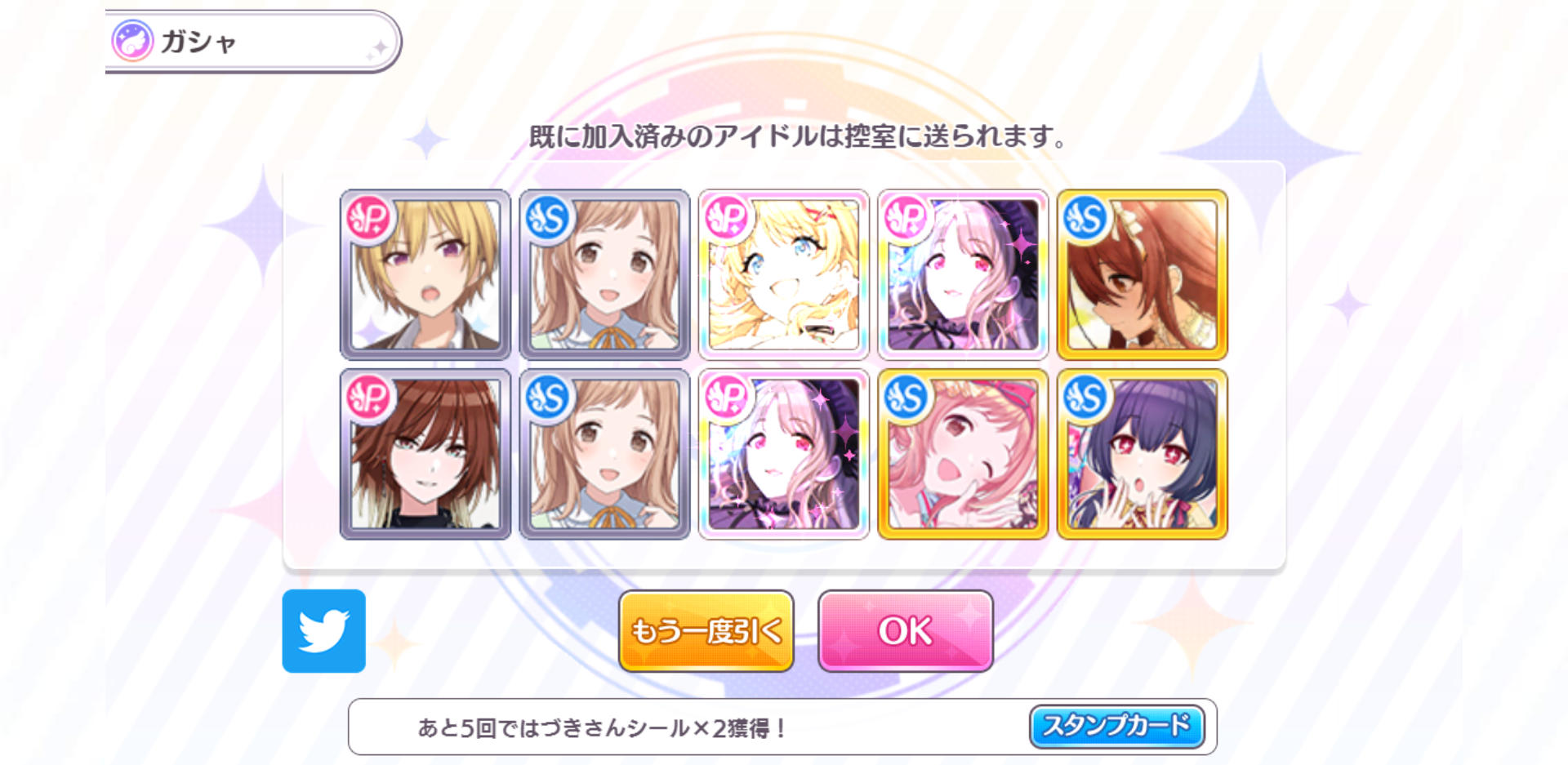Click the S badge on red-brown-haired card

click(x=1085, y=218)
